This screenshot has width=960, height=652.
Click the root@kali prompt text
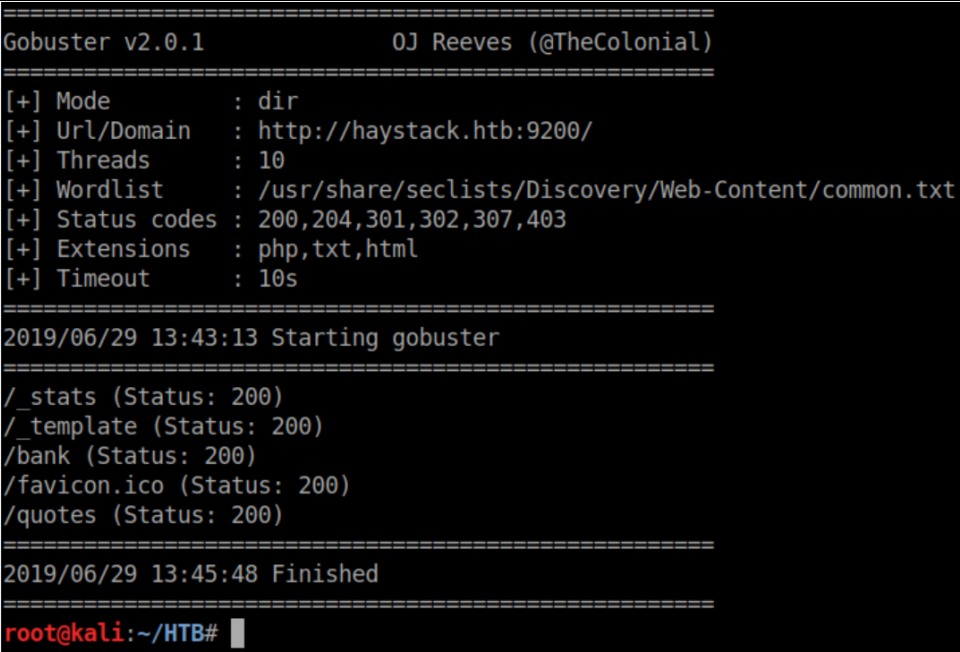coord(63,633)
